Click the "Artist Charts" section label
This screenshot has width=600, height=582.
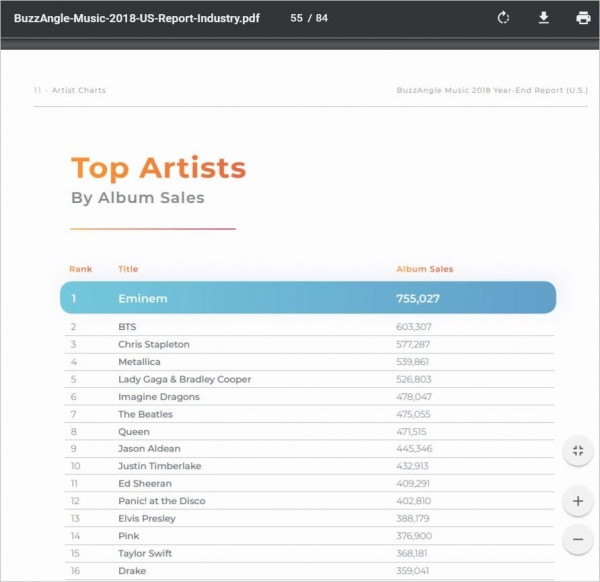click(78, 90)
